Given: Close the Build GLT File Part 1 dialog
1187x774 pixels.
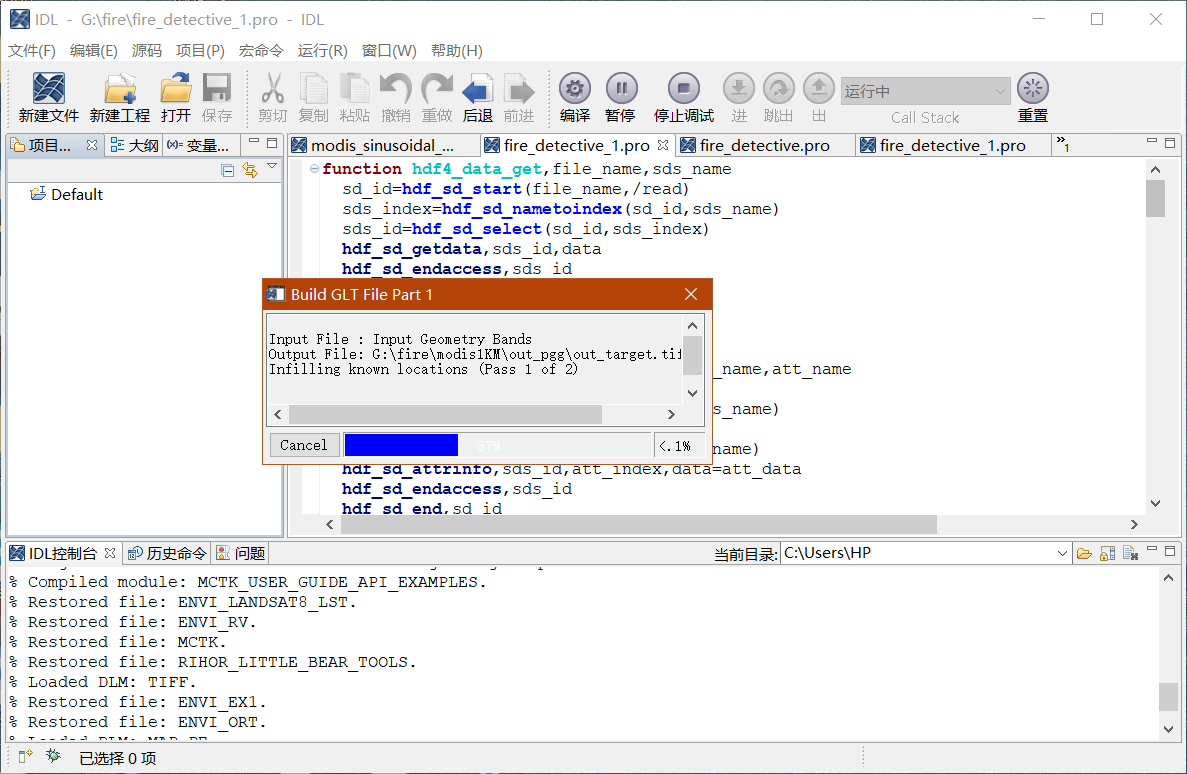Looking at the screenshot, I should click(x=690, y=294).
